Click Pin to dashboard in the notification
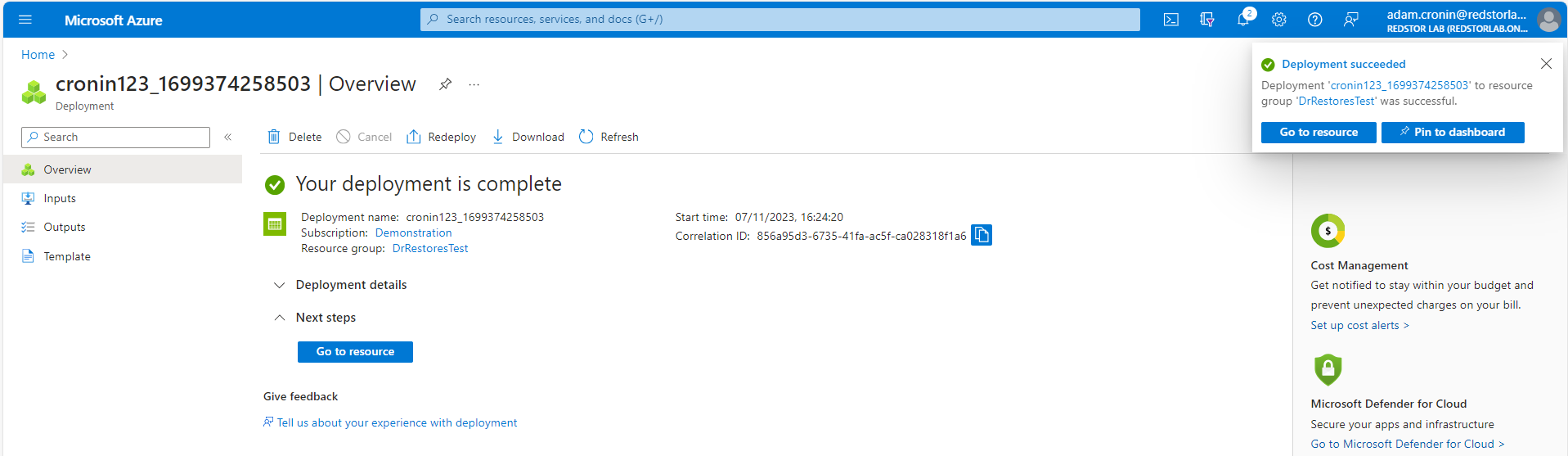The width and height of the screenshot is (1568, 456). (x=1453, y=132)
